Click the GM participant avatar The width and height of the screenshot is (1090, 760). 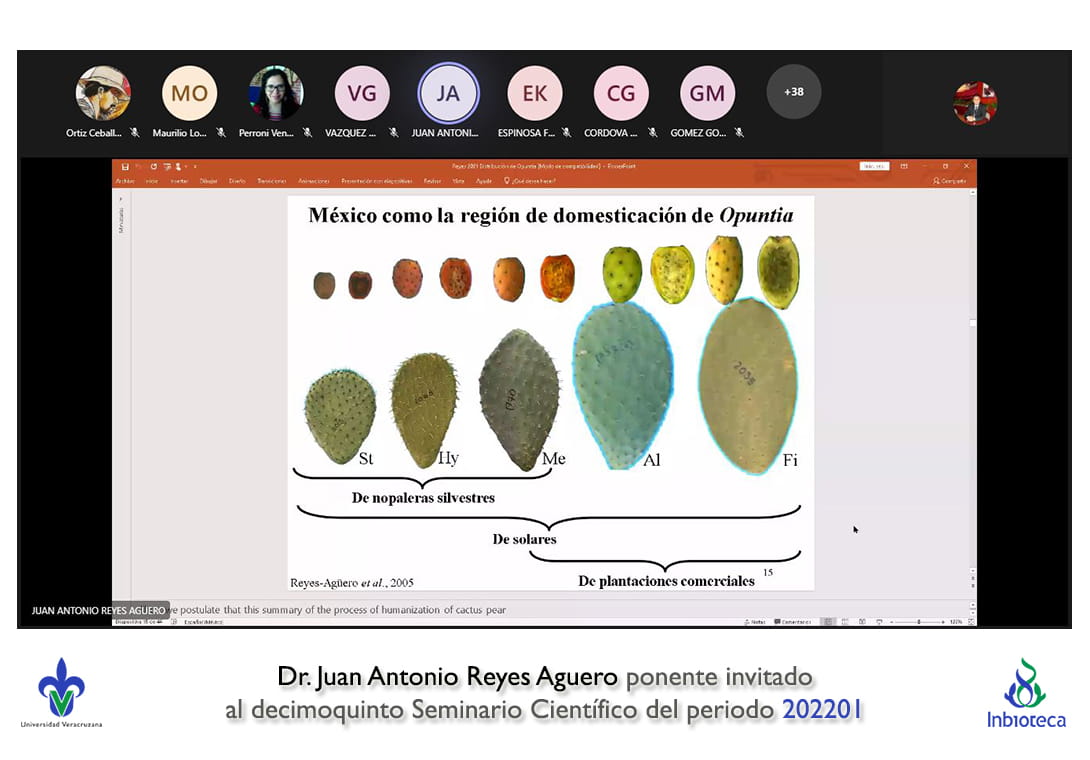click(x=707, y=93)
